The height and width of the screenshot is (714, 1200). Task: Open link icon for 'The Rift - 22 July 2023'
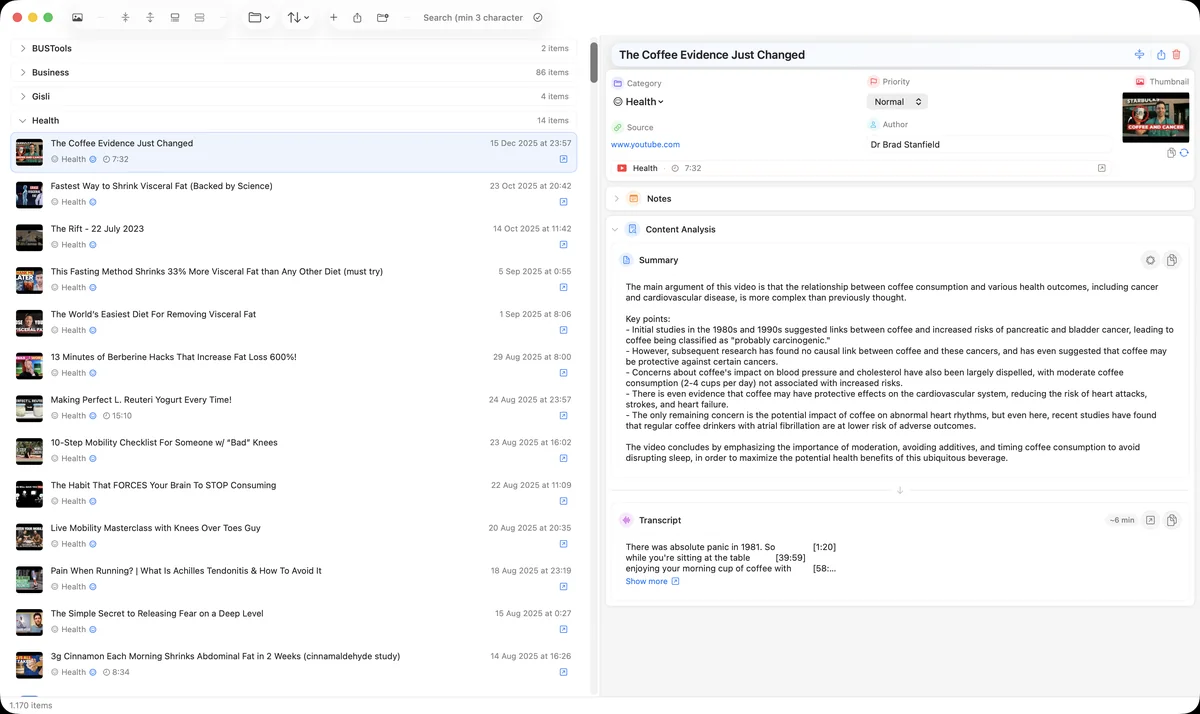[x=563, y=245]
